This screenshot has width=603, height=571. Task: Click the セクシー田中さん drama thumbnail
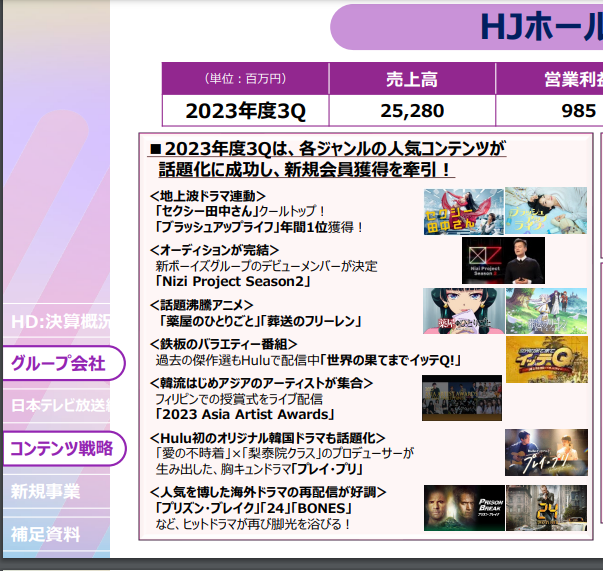[x=463, y=211]
